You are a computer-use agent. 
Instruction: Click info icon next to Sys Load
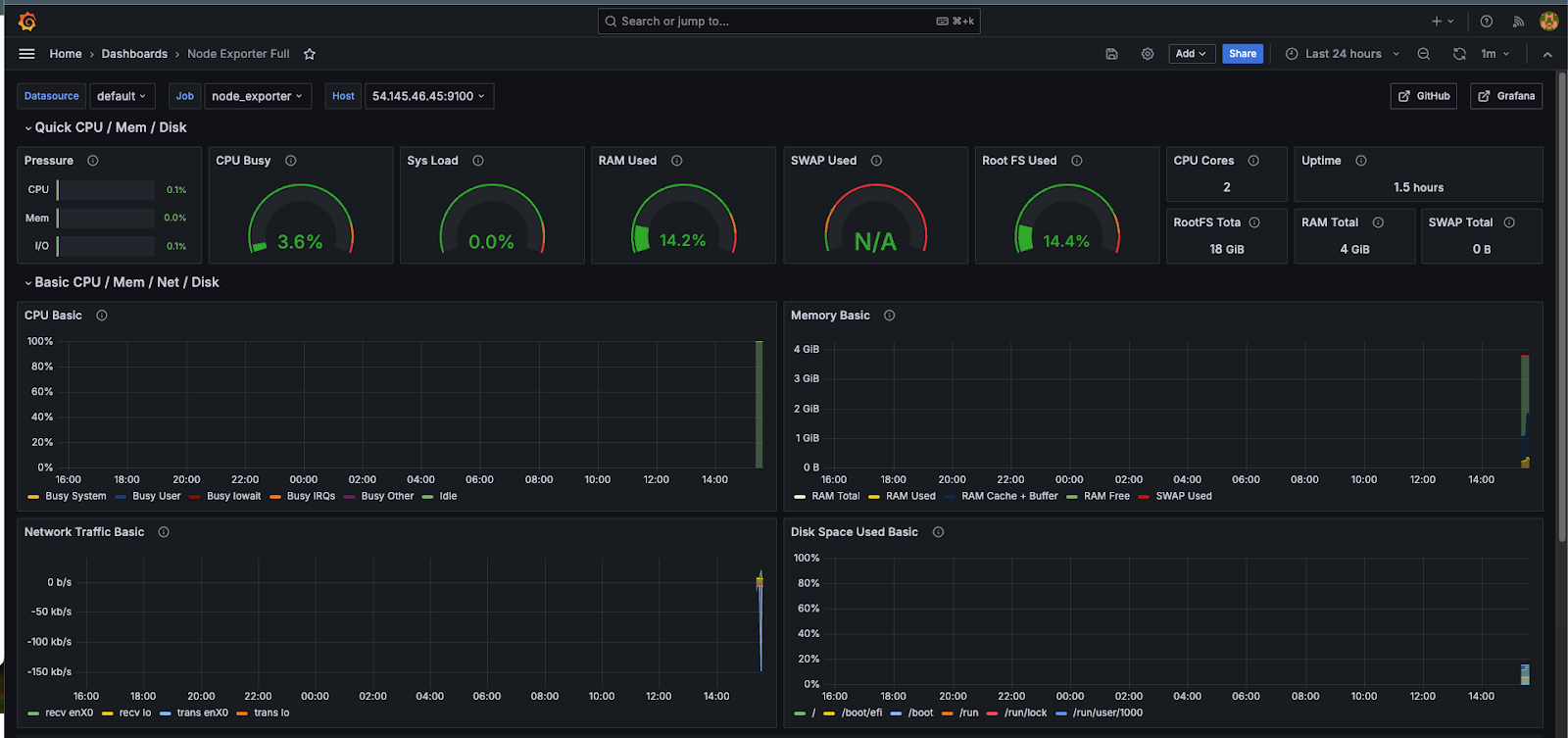pyautogui.click(x=478, y=161)
